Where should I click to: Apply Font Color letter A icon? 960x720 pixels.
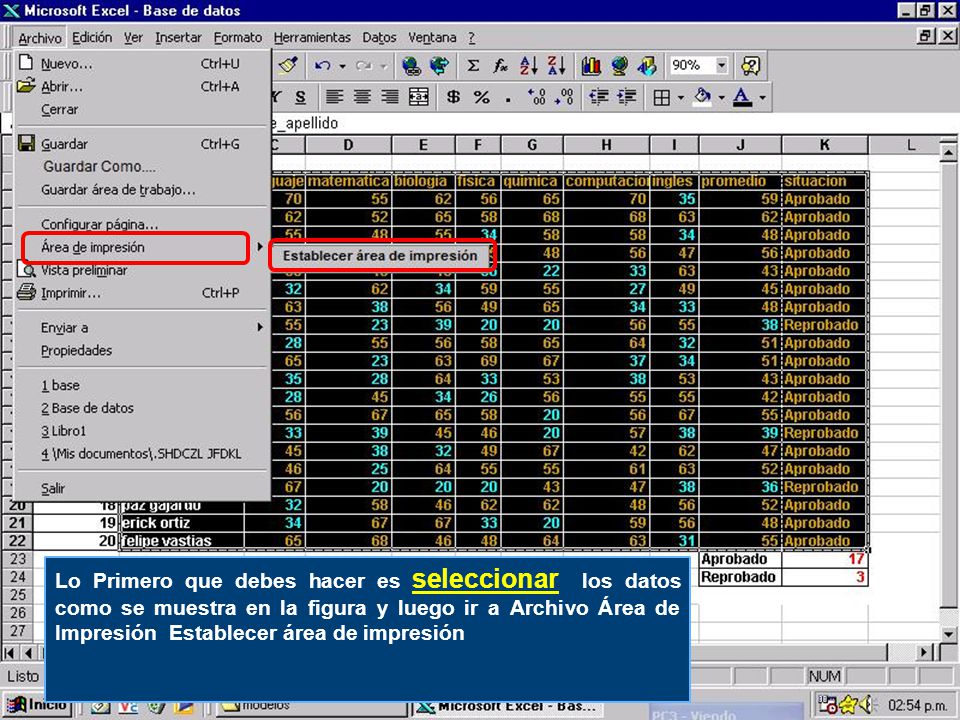[x=743, y=97]
